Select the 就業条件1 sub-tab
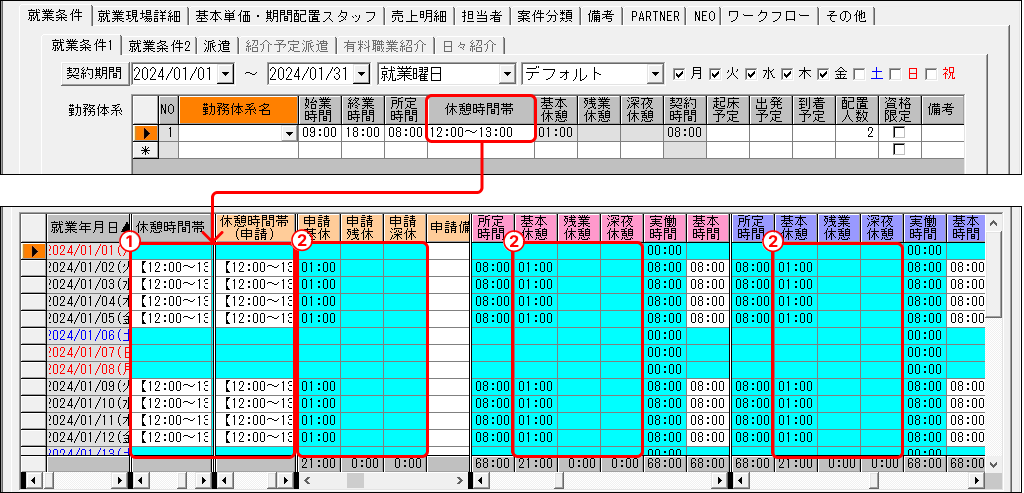The width and height of the screenshot is (1024, 493). tap(83, 45)
